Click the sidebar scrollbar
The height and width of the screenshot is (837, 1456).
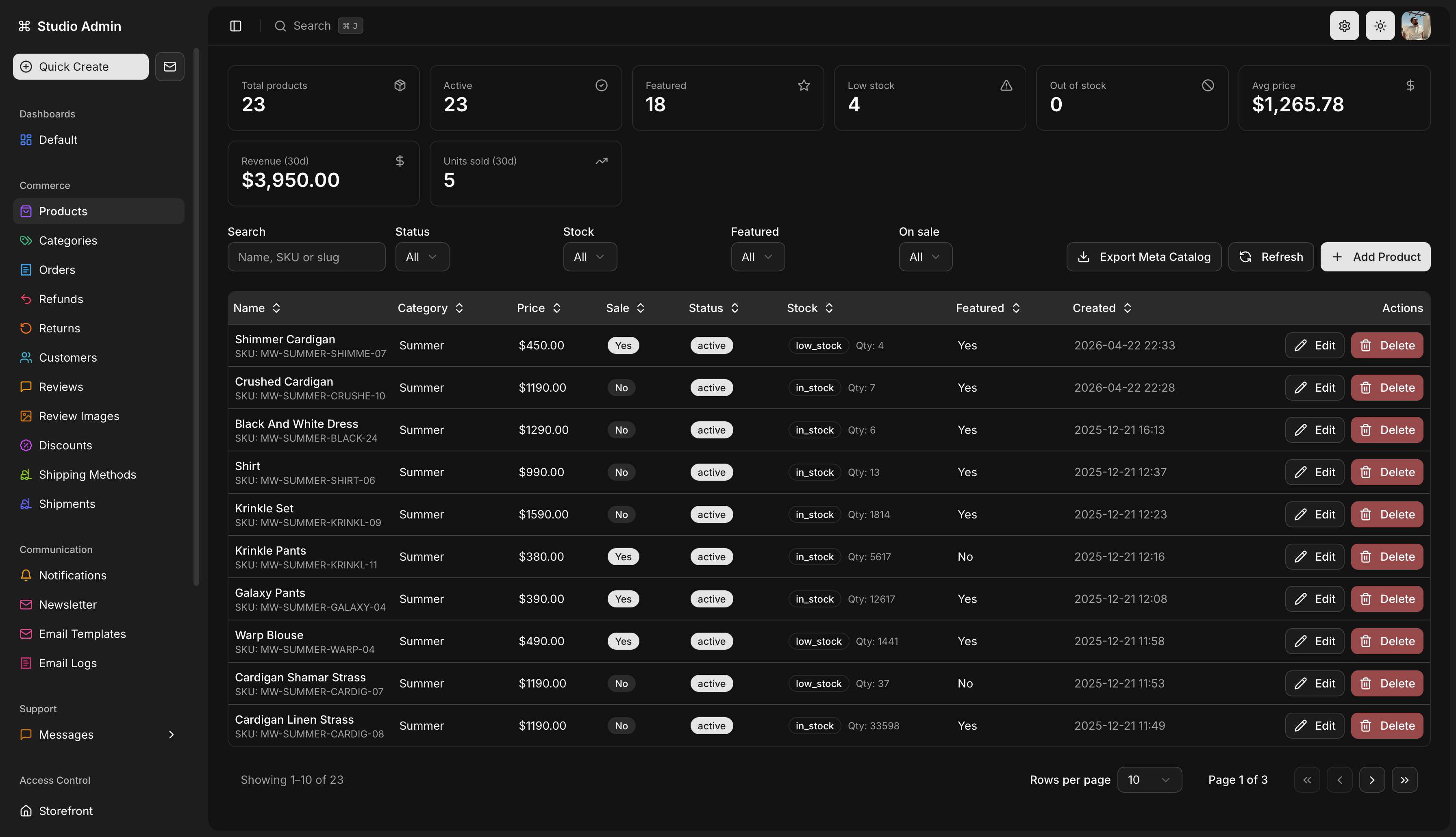(196, 317)
